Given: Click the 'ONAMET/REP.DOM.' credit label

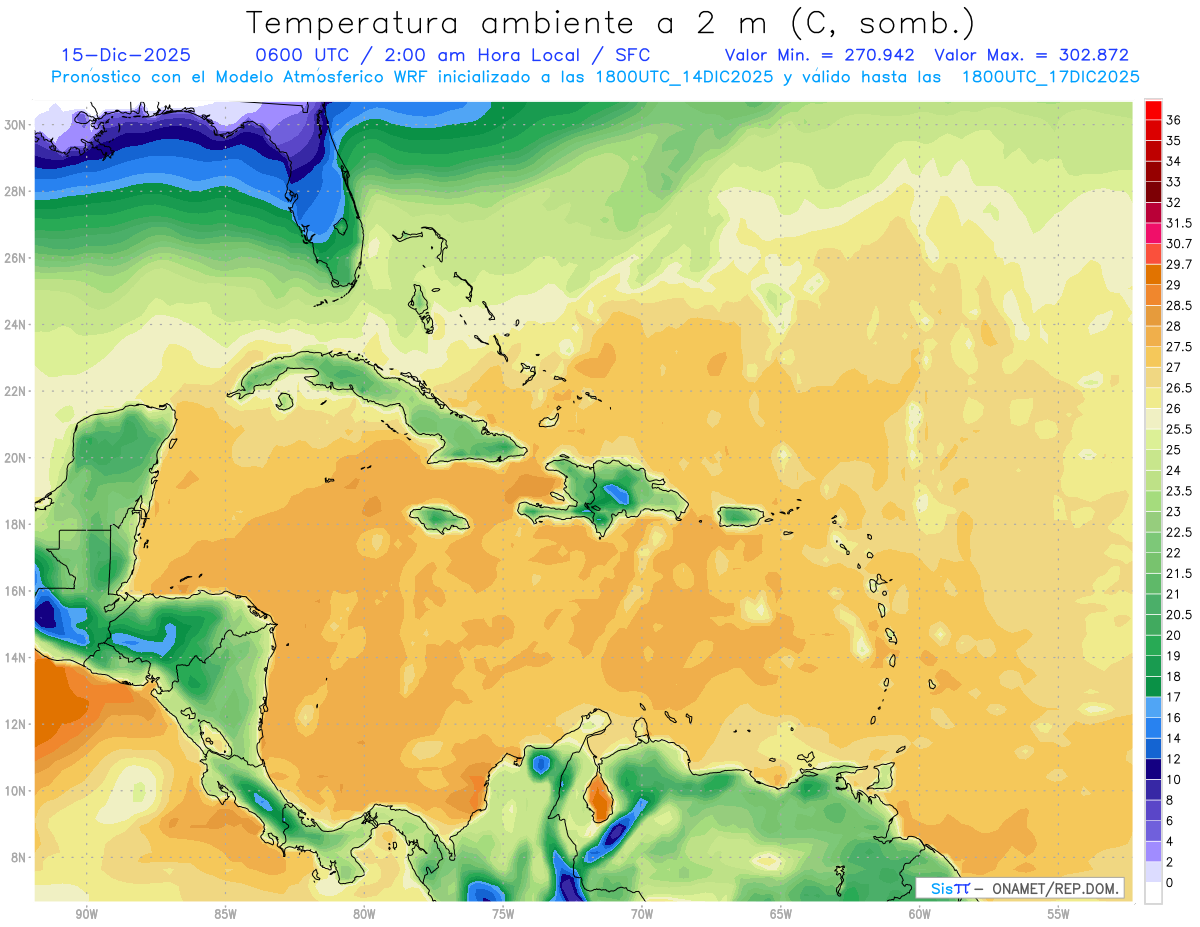Looking at the screenshot, I should [1054, 888].
